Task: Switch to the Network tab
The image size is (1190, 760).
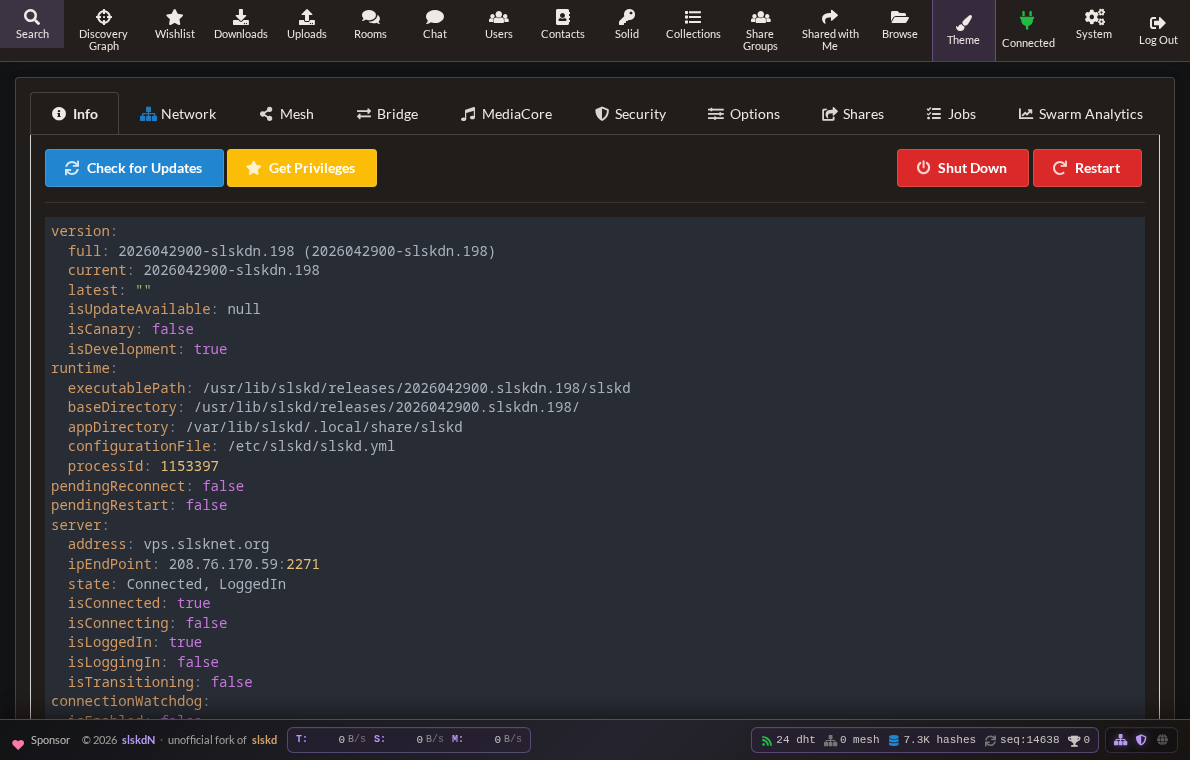Action: (178, 114)
